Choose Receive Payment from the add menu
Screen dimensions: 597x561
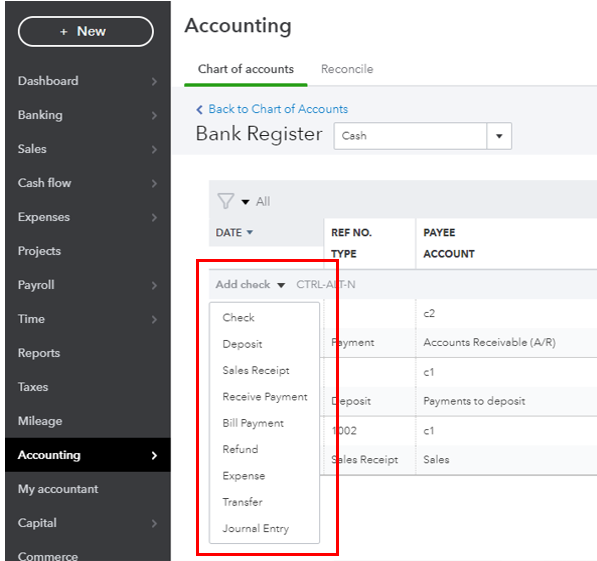[x=265, y=397]
